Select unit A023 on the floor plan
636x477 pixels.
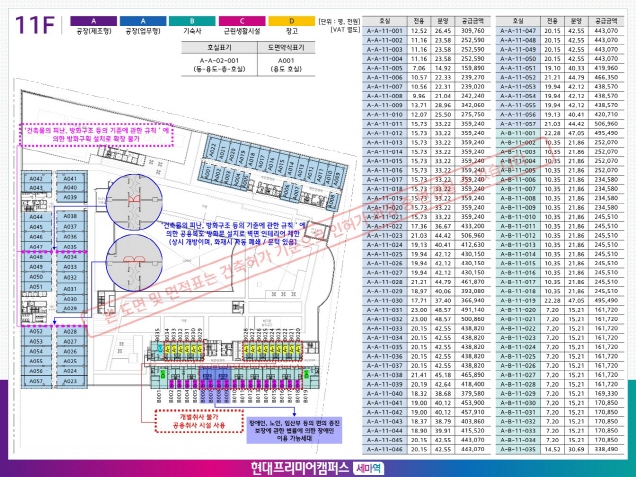[70, 381]
